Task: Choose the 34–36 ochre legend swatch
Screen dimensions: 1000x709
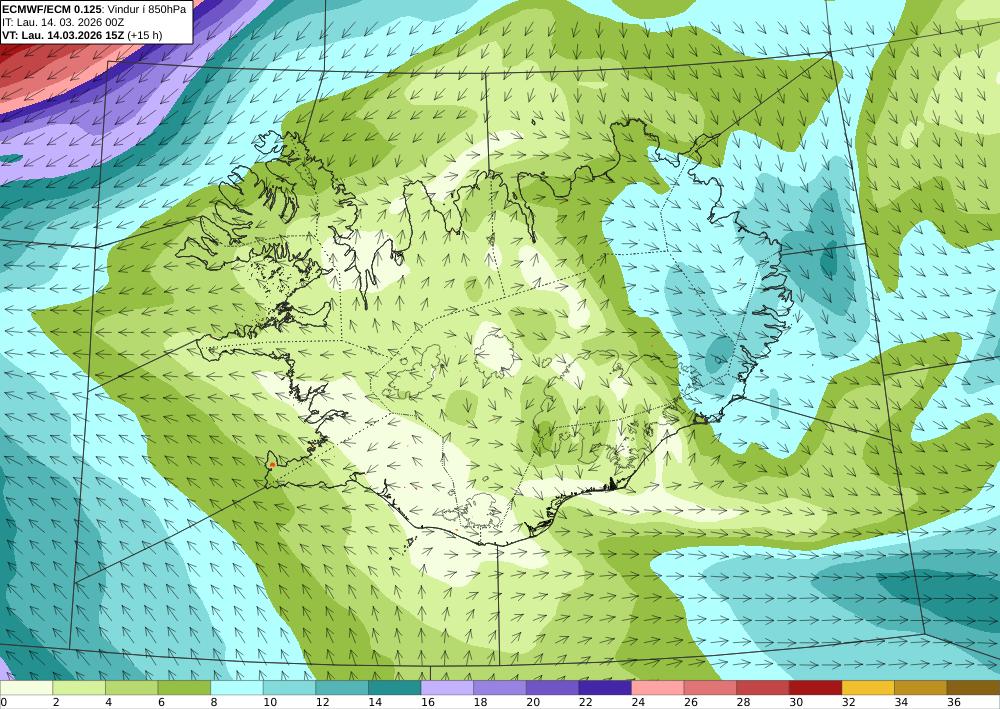Action: [x=921, y=688]
